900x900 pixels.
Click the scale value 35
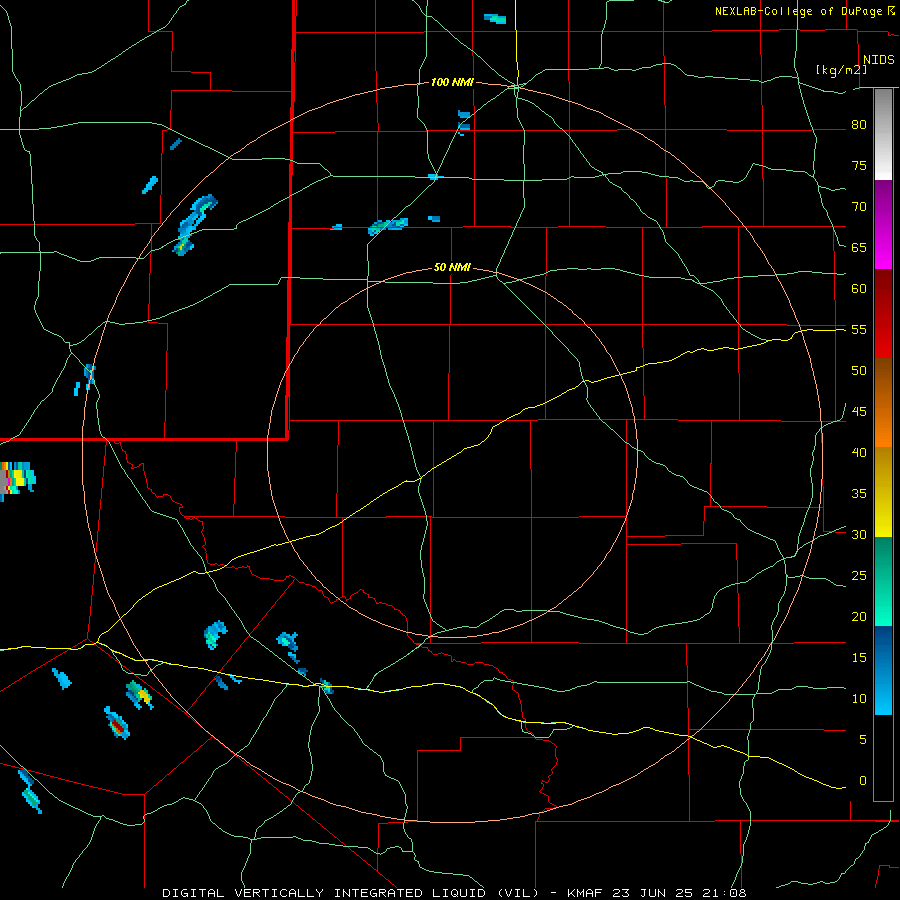pyautogui.click(x=859, y=494)
